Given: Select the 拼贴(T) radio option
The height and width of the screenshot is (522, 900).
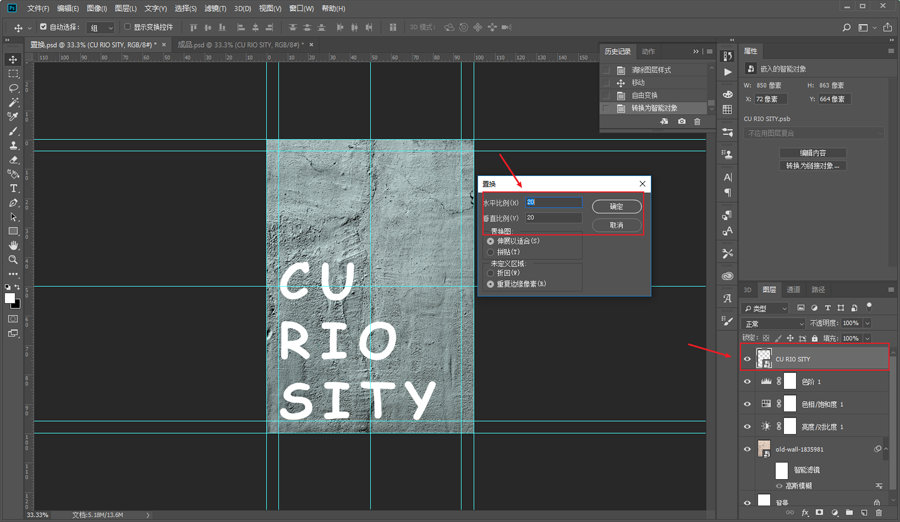Looking at the screenshot, I should pyautogui.click(x=490, y=252).
